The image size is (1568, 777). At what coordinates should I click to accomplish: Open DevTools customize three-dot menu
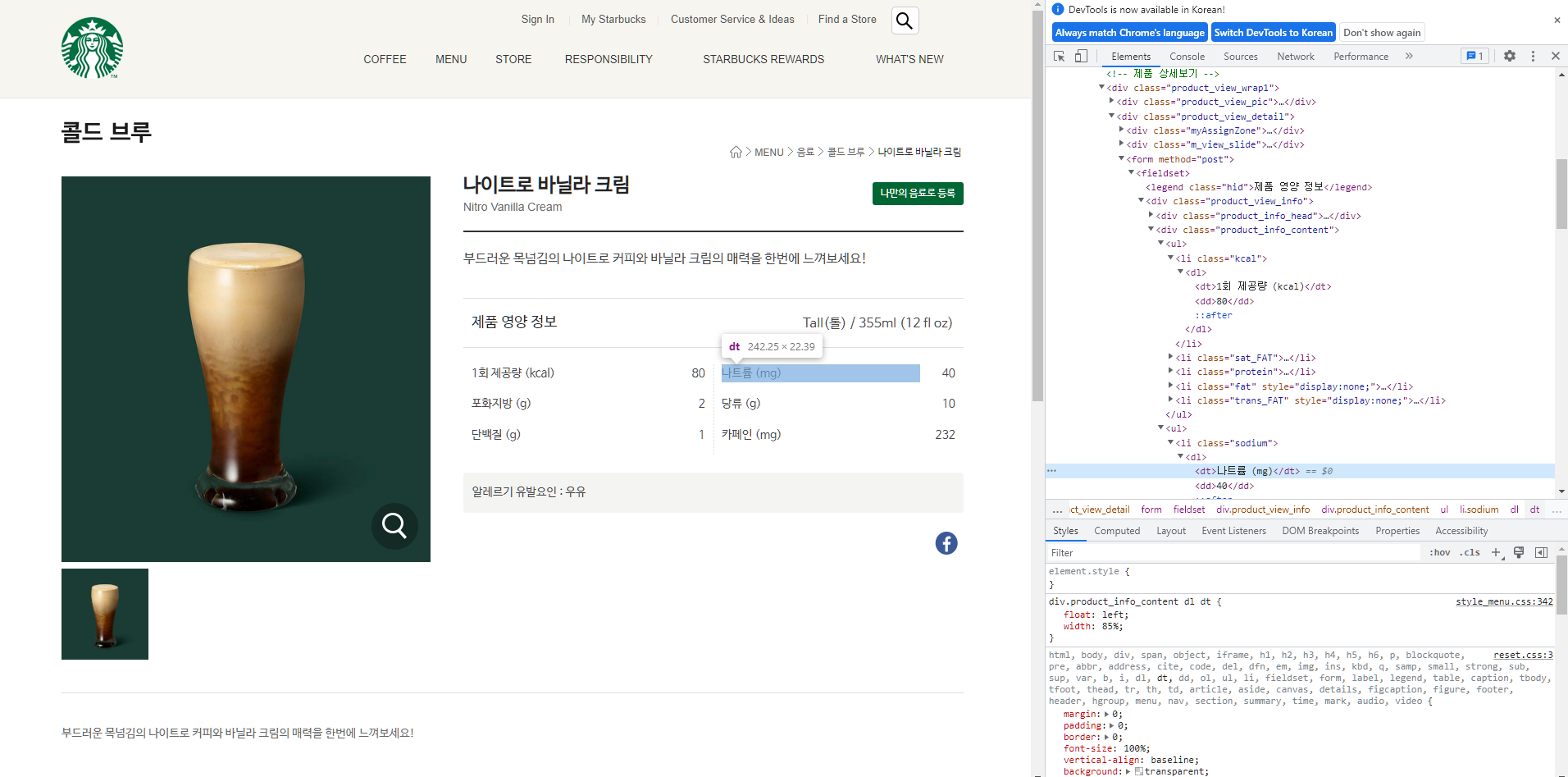coord(1533,56)
